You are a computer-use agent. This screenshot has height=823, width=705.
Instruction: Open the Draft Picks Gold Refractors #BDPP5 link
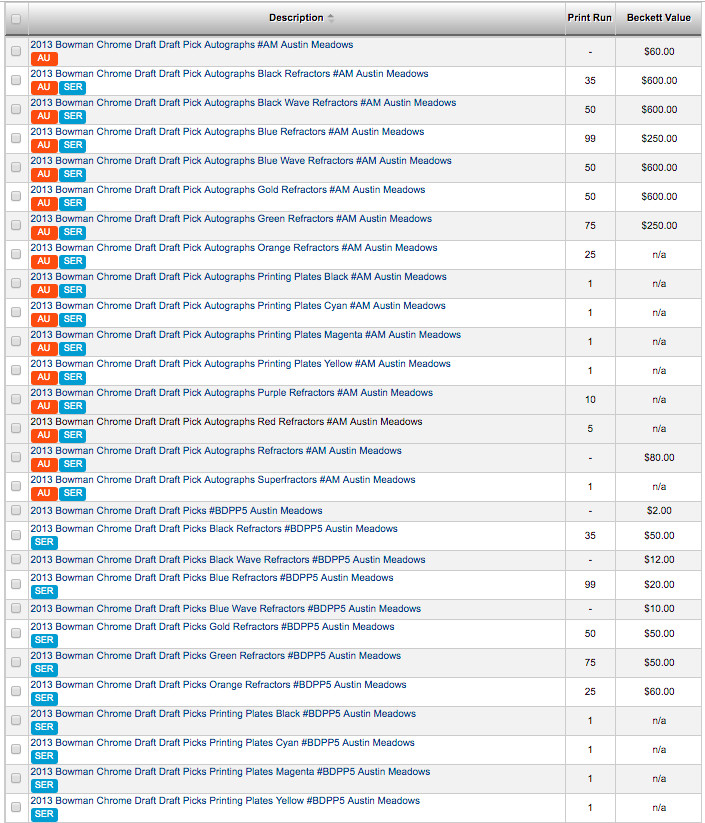tap(212, 627)
